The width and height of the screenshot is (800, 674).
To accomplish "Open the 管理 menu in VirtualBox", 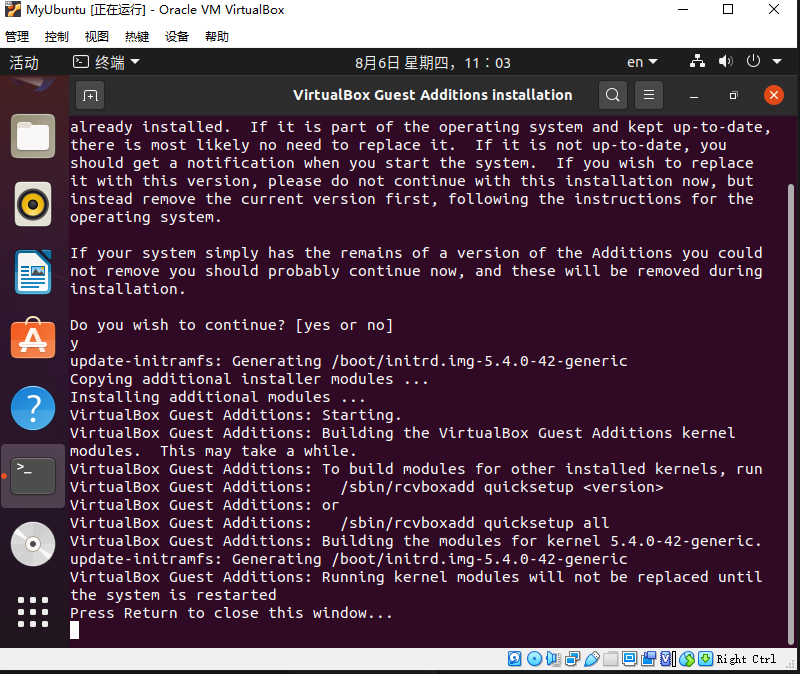I will tap(17, 37).
